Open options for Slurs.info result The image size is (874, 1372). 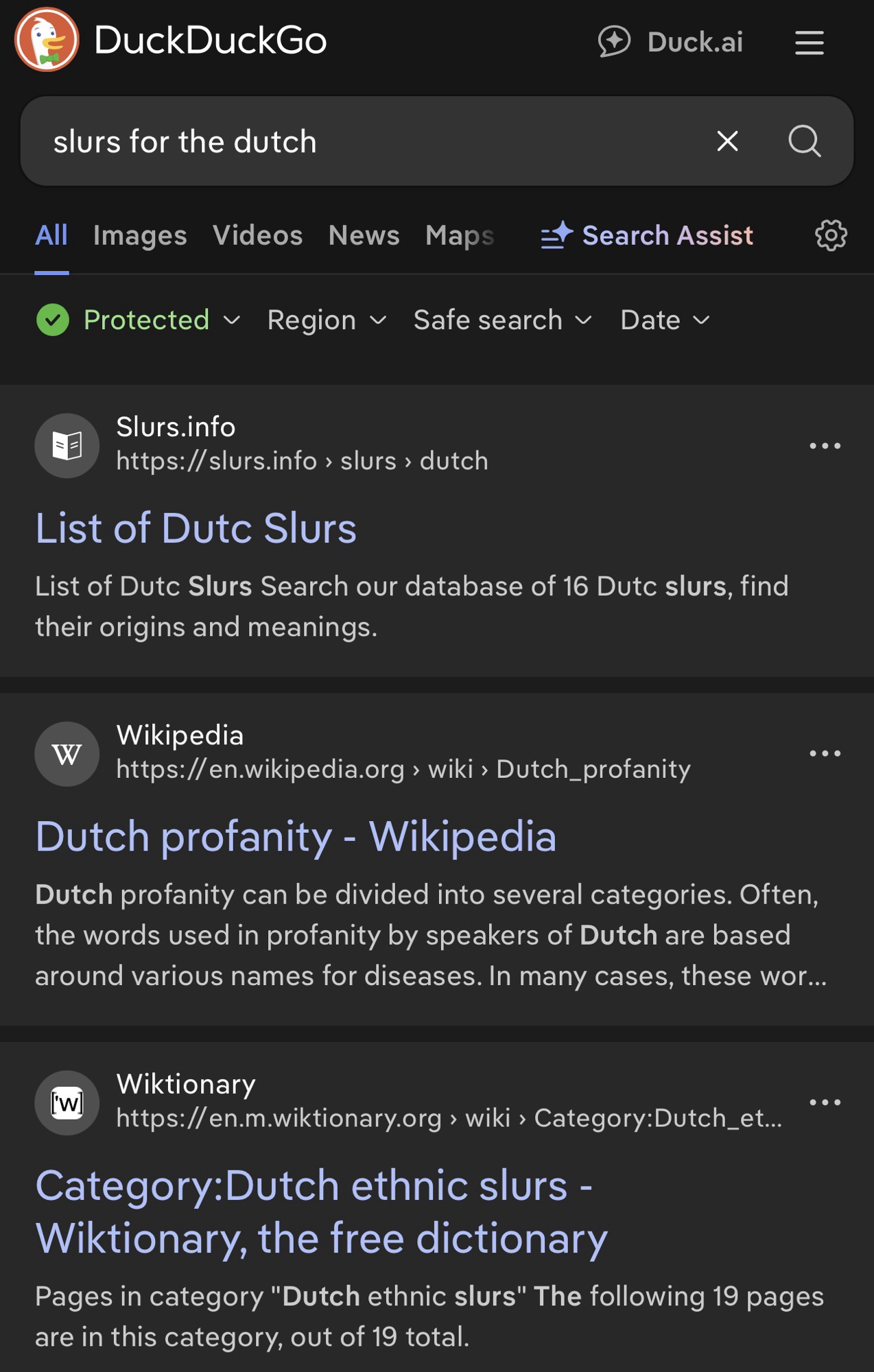pyautogui.click(x=825, y=446)
